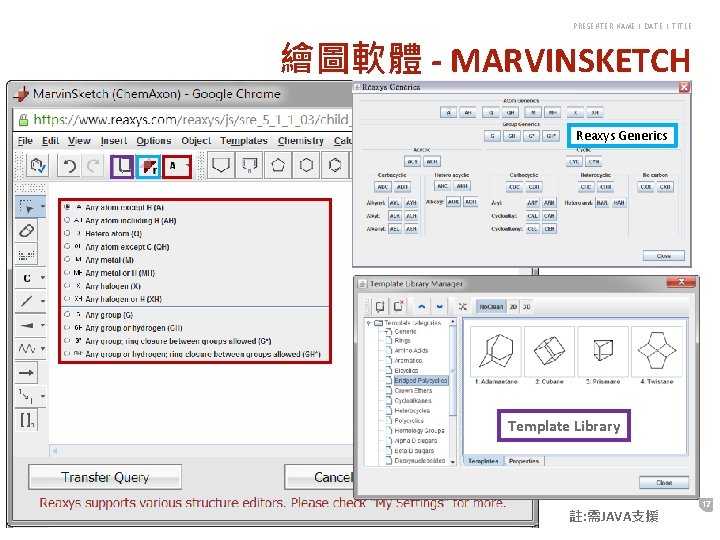Choose the wedge bond tool
The height and width of the screenshot is (540, 720).
pos(27,325)
